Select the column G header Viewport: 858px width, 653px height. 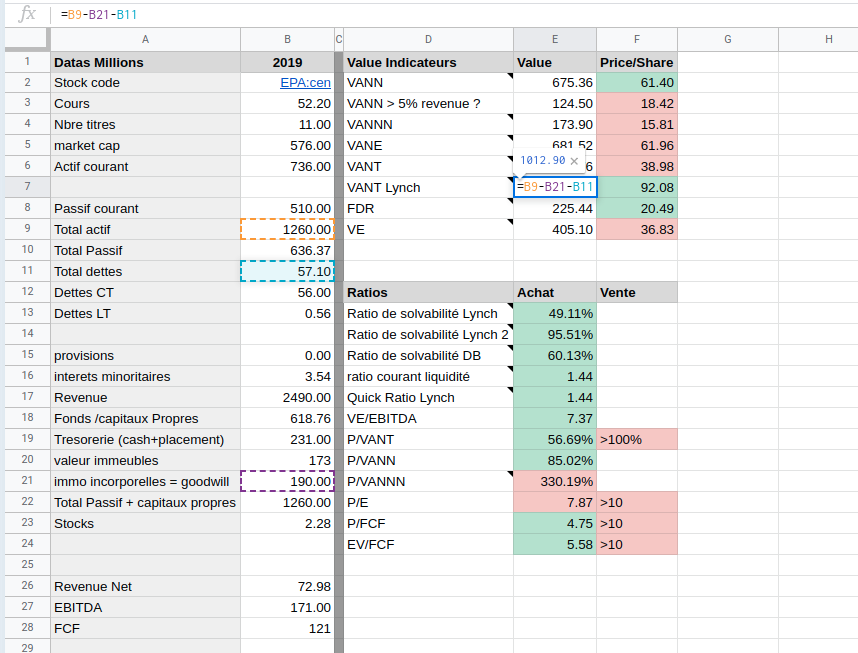point(727,39)
